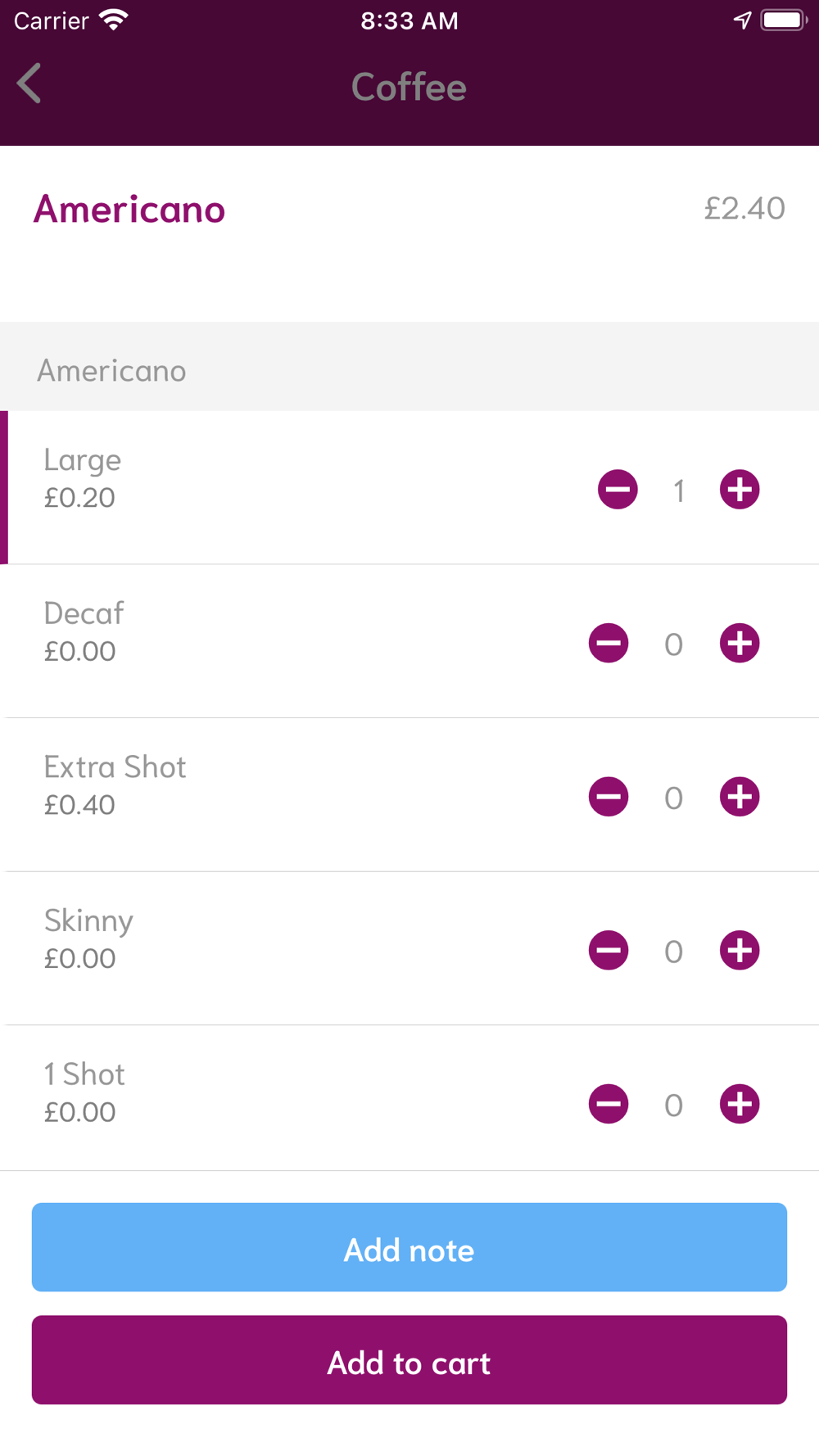Select the Large option row label
This screenshot has height=1456, width=819.
click(x=83, y=460)
